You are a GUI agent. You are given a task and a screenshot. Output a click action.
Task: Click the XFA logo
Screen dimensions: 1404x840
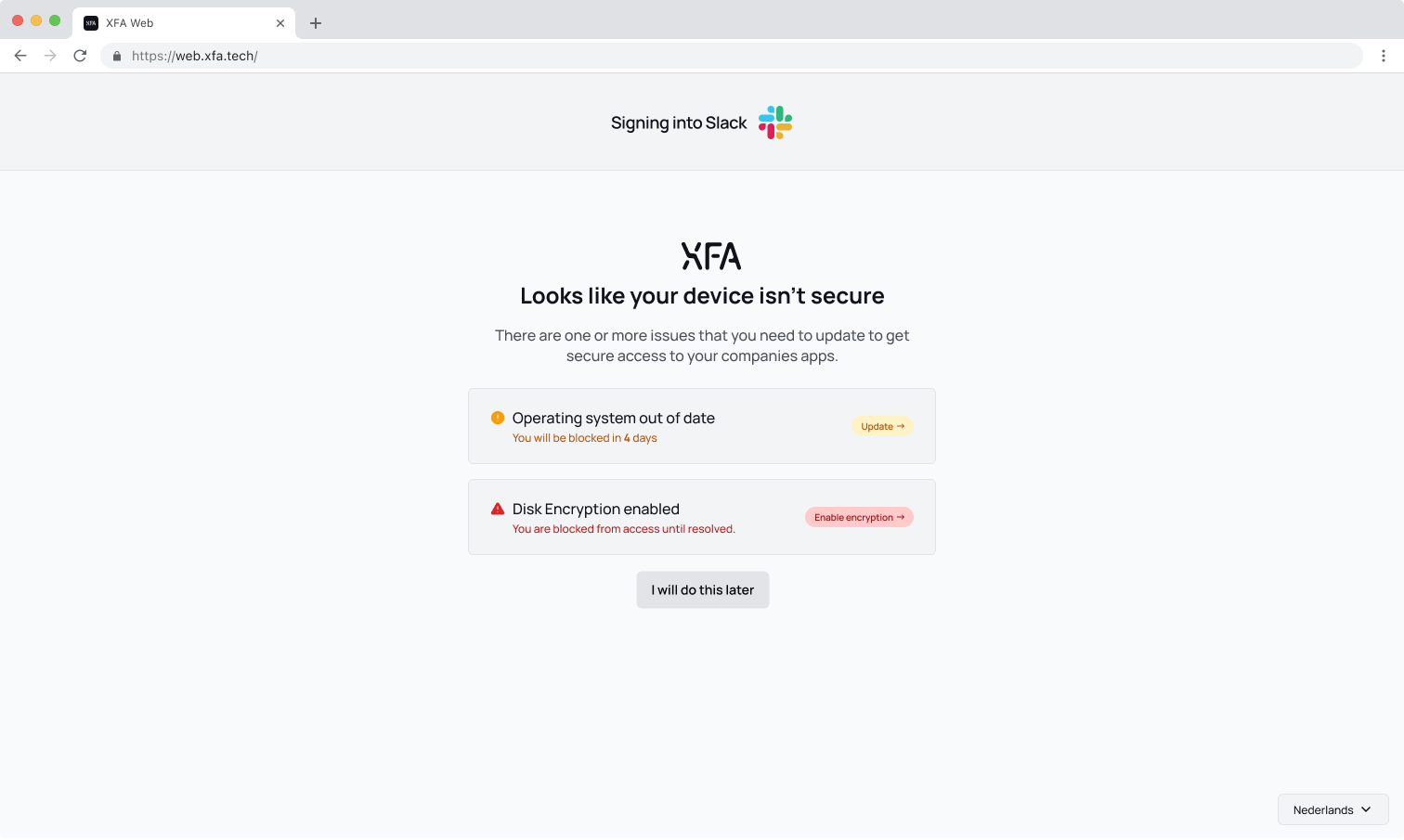click(x=711, y=256)
